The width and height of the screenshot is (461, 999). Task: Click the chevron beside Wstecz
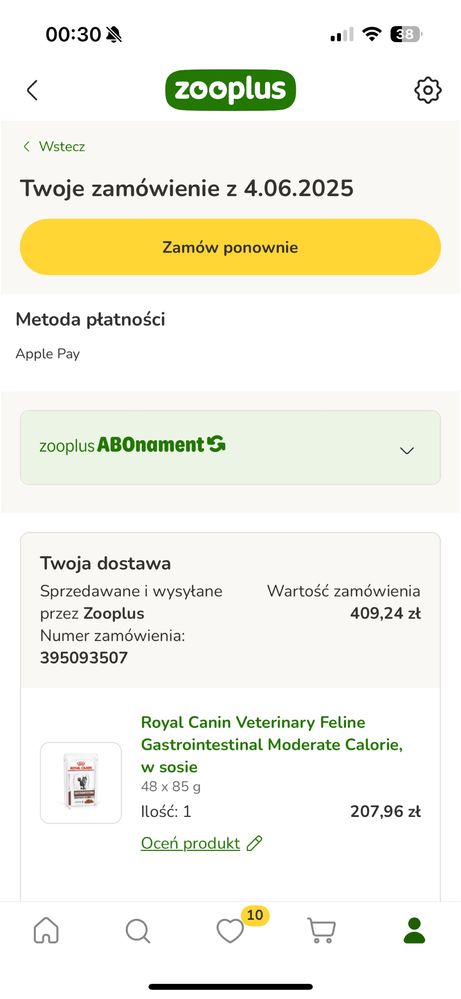(x=26, y=147)
